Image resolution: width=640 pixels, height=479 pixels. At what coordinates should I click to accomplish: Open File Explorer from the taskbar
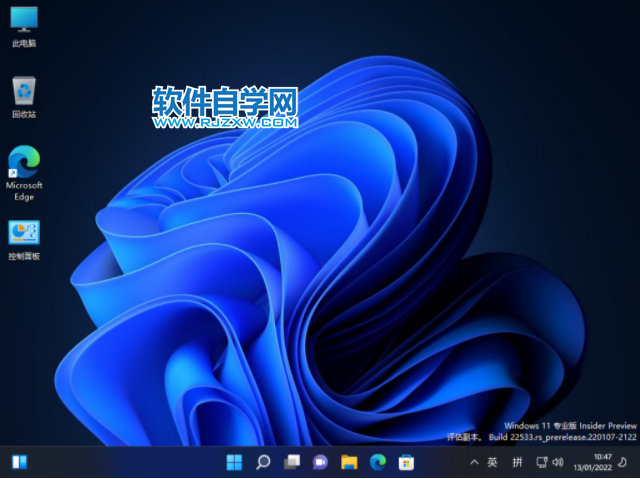pos(349,462)
